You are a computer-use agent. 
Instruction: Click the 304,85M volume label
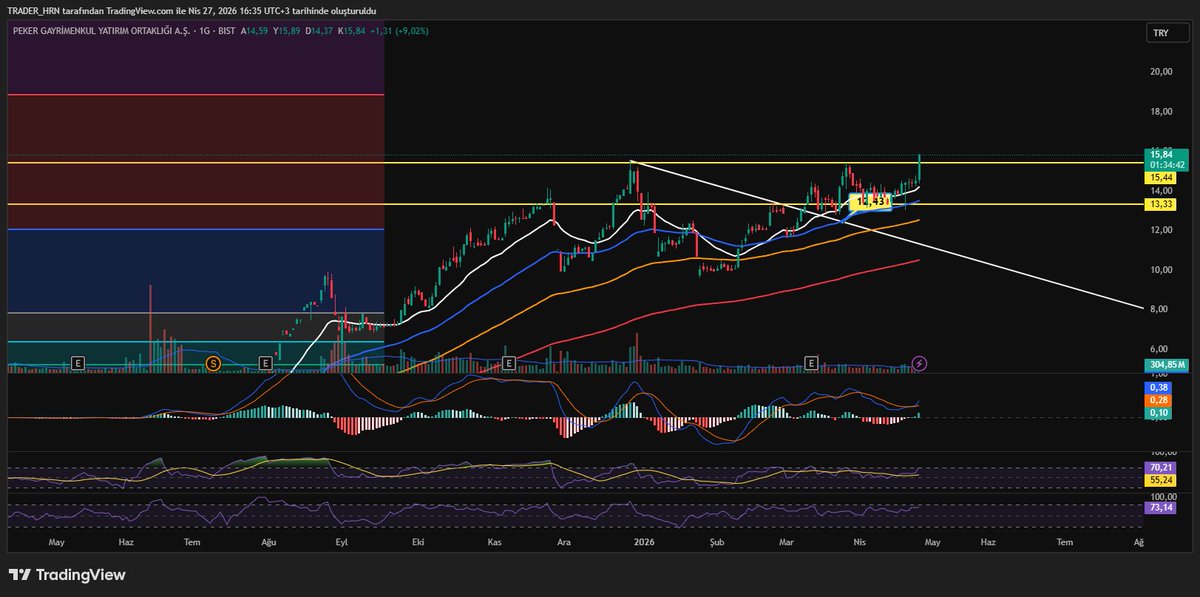(x=1167, y=365)
